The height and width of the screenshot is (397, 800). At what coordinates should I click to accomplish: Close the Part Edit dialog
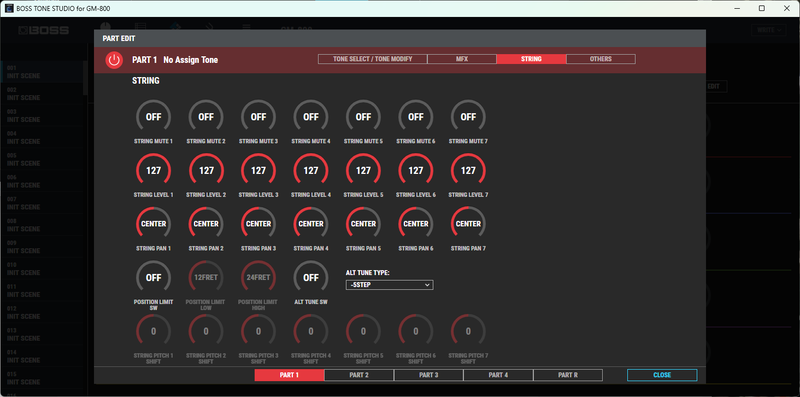pos(662,375)
